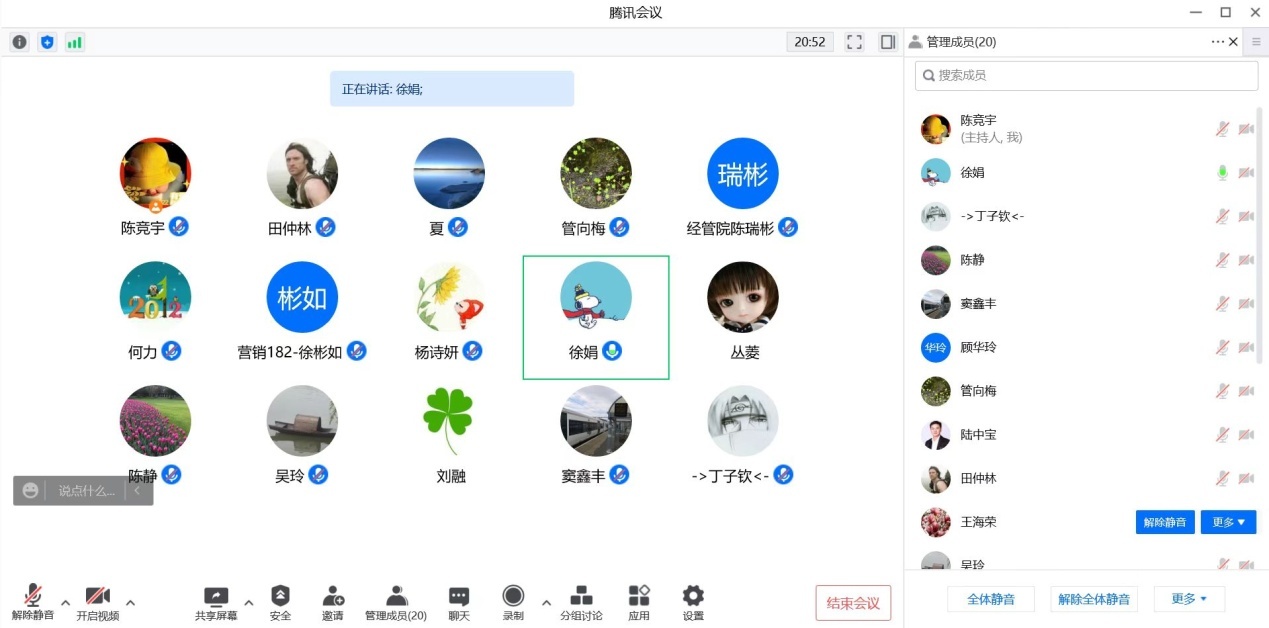The width and height of the screenshot is (1269, 628).
Task: Open Manage Members (管理成员) toolbar item
Action: pos(396,603)
